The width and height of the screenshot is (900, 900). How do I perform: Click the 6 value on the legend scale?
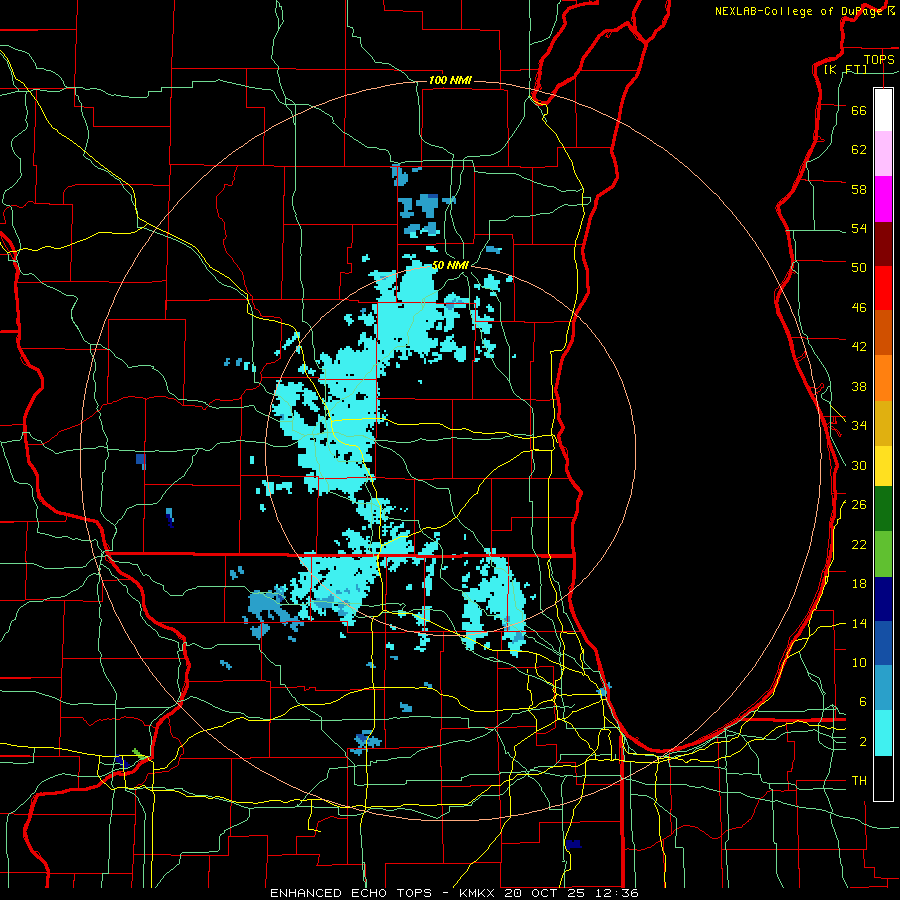tap(863, 702)
